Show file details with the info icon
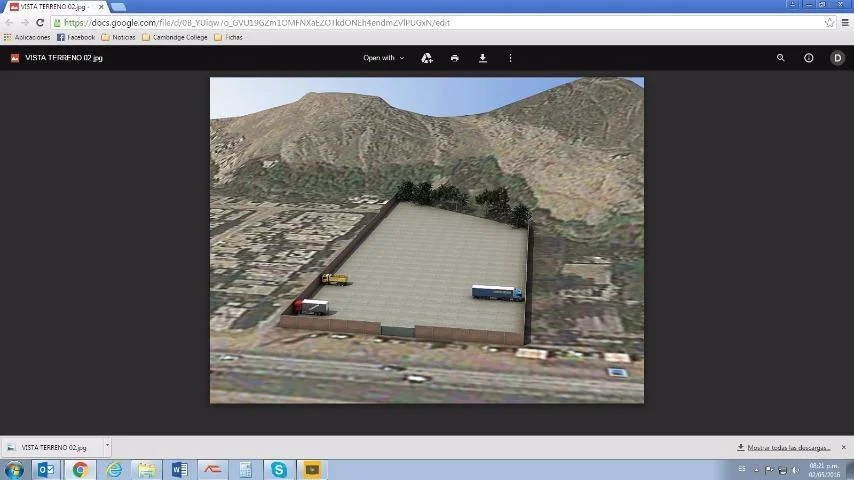The image size is (854, 480). pos(809,58)
